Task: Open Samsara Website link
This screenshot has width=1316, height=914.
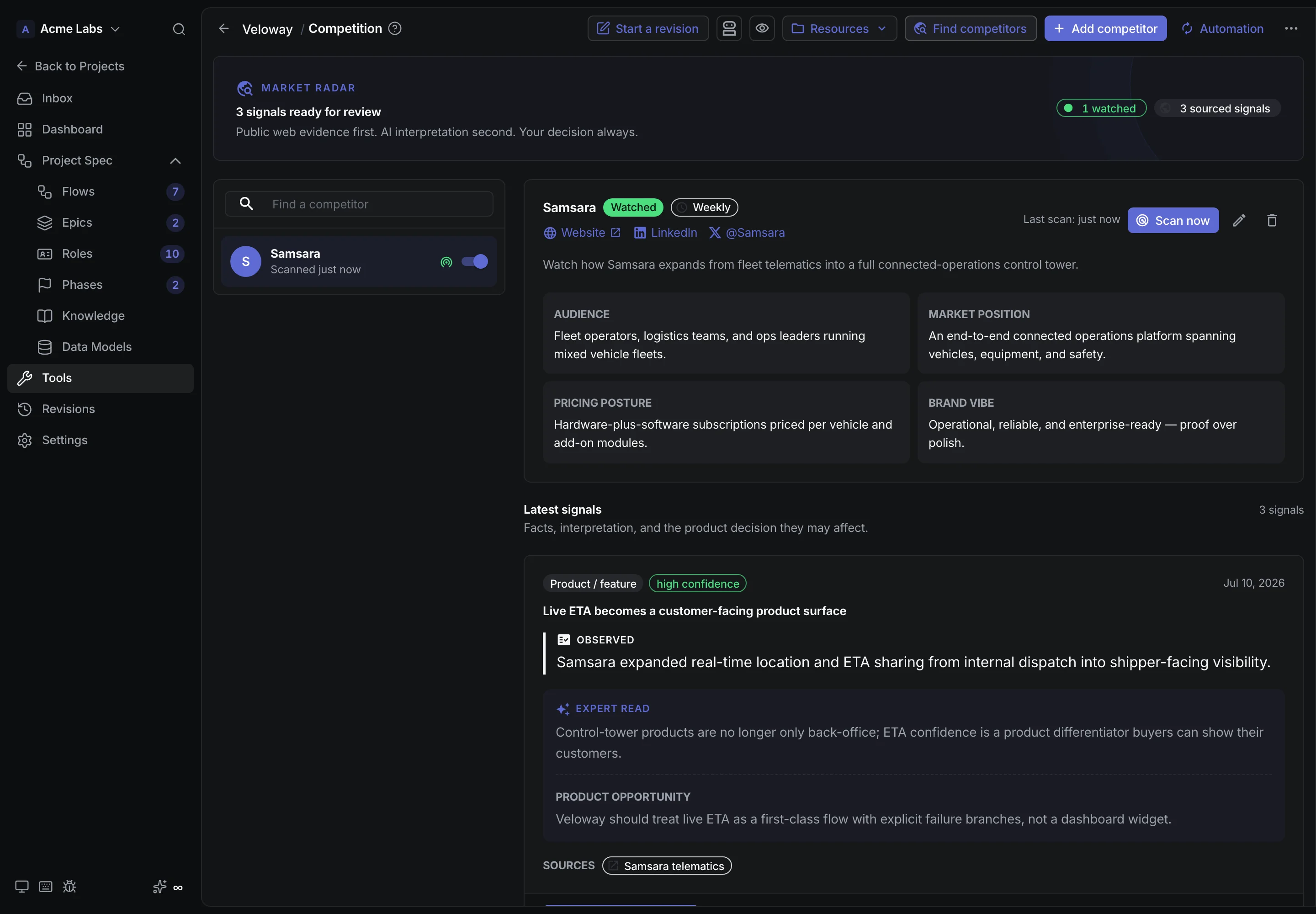Action: pyautogui.click(x=582, y=233)
